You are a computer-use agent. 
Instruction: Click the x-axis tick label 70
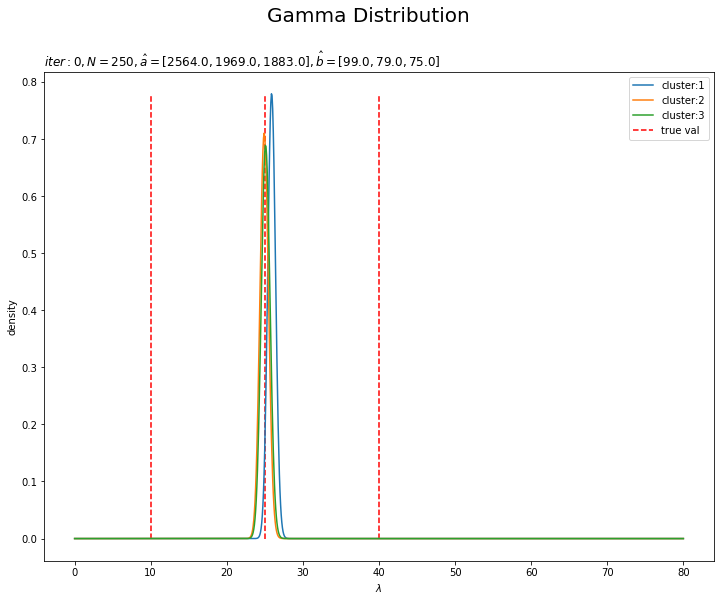[607, 572]
